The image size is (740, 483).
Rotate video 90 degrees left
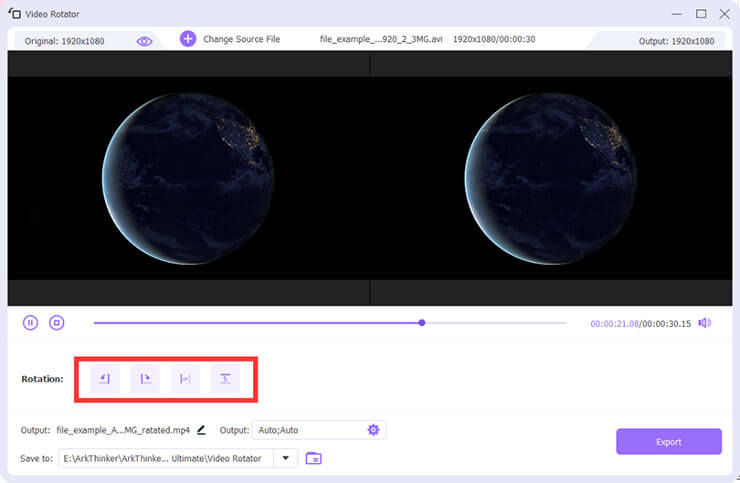point(105,378)
